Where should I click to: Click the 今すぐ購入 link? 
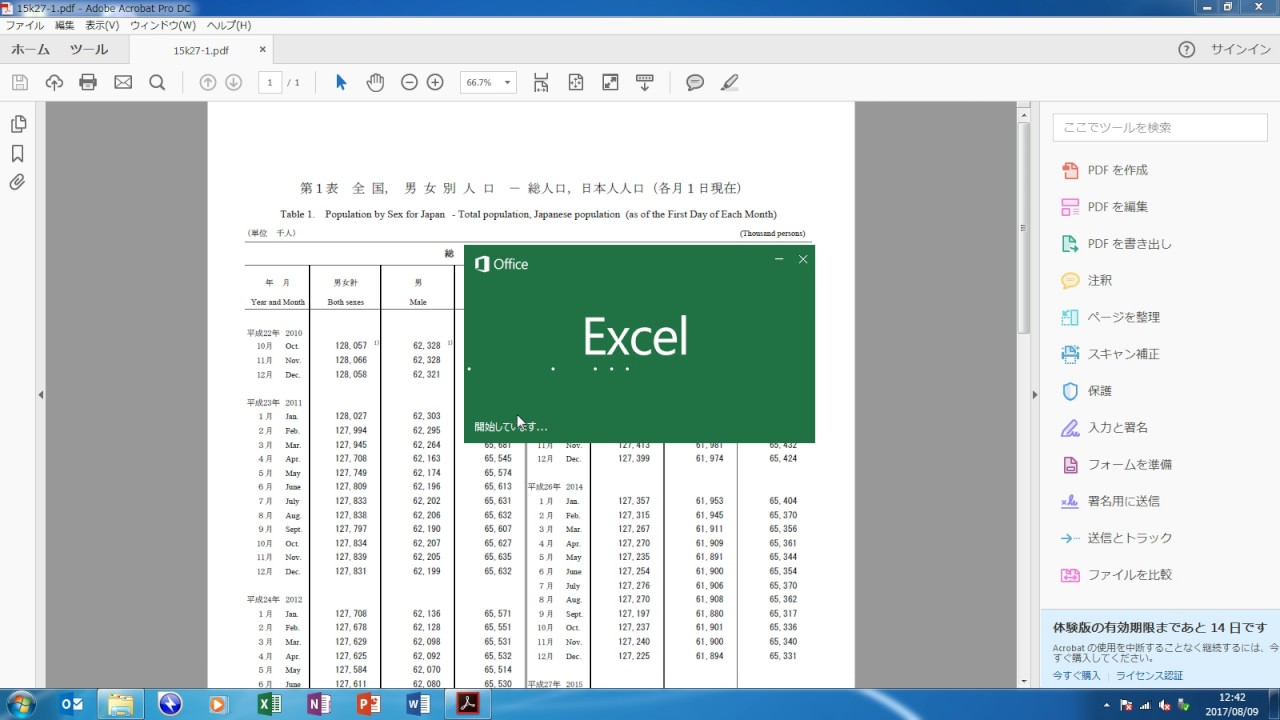pos(1076,676)
